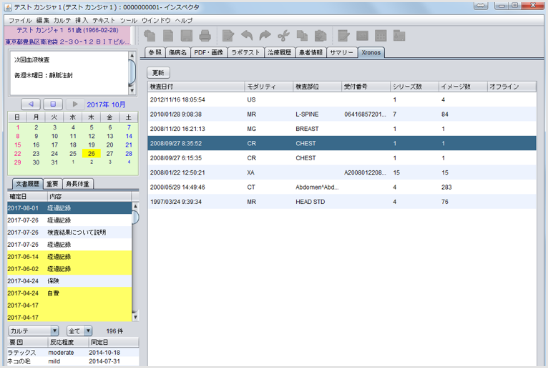
Task: Switch to the 患者情報 tab
Action: 311,52
